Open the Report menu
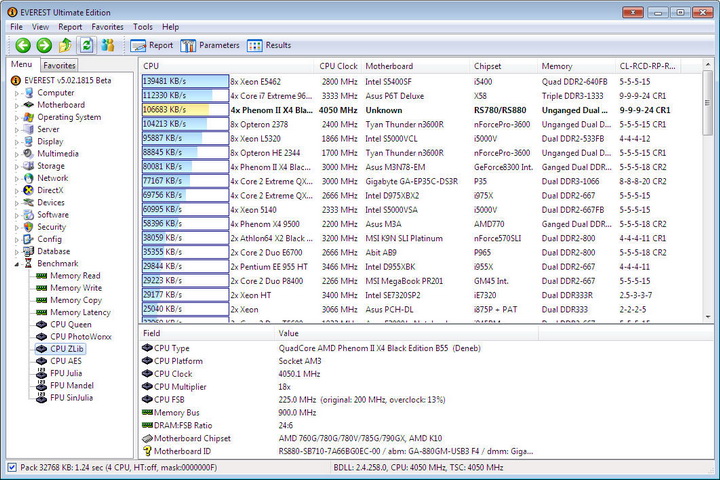Image resolution: width=720 pixels, height=480 pixels. click(70, 27)
